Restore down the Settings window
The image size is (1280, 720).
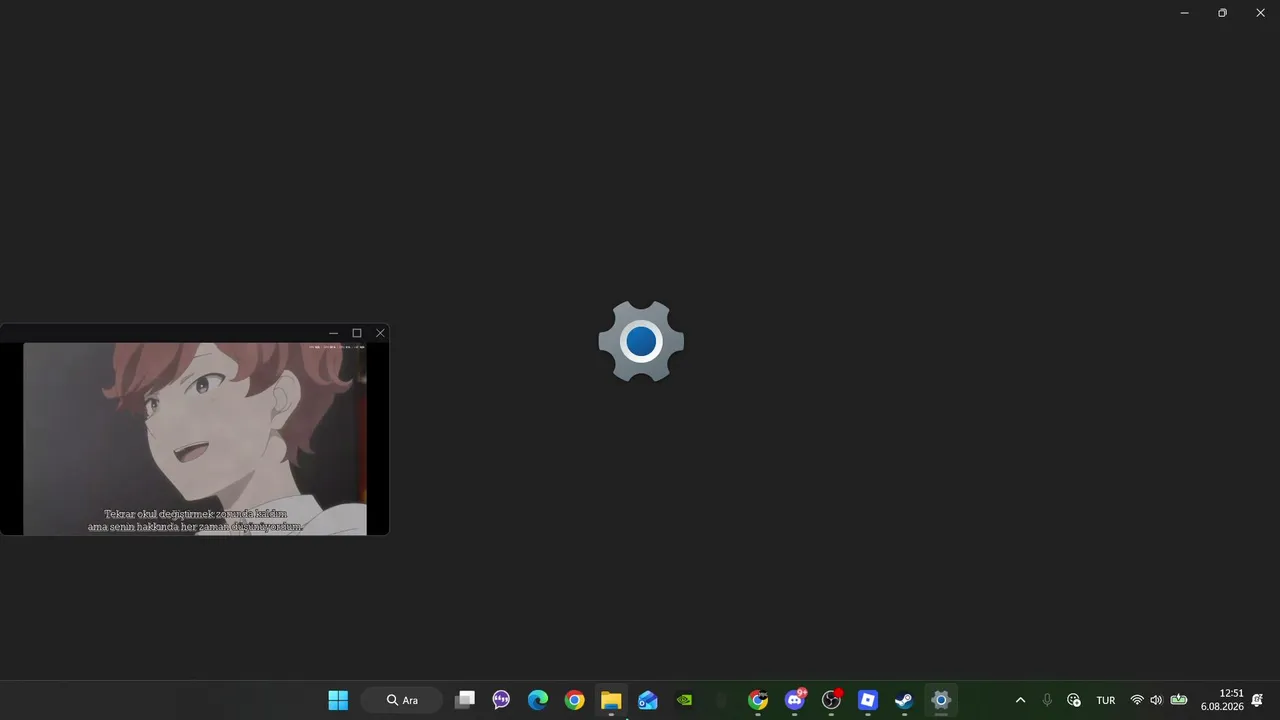coord(1222,13)
